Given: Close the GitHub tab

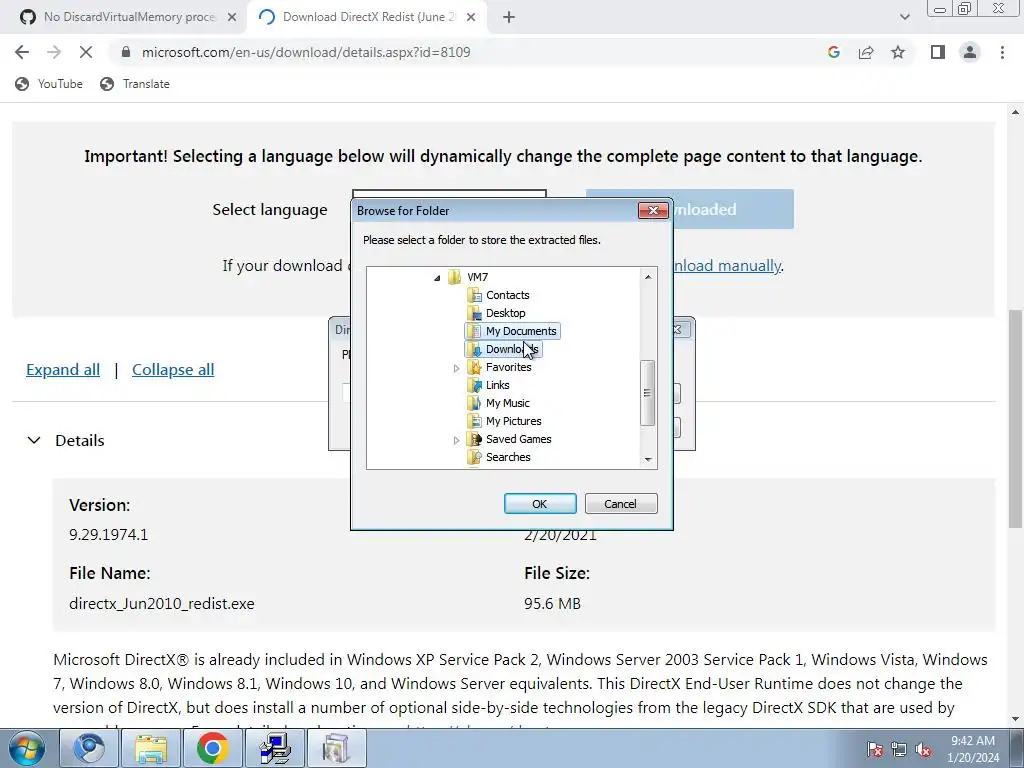Looking at the screenshot, I should 232,17.
